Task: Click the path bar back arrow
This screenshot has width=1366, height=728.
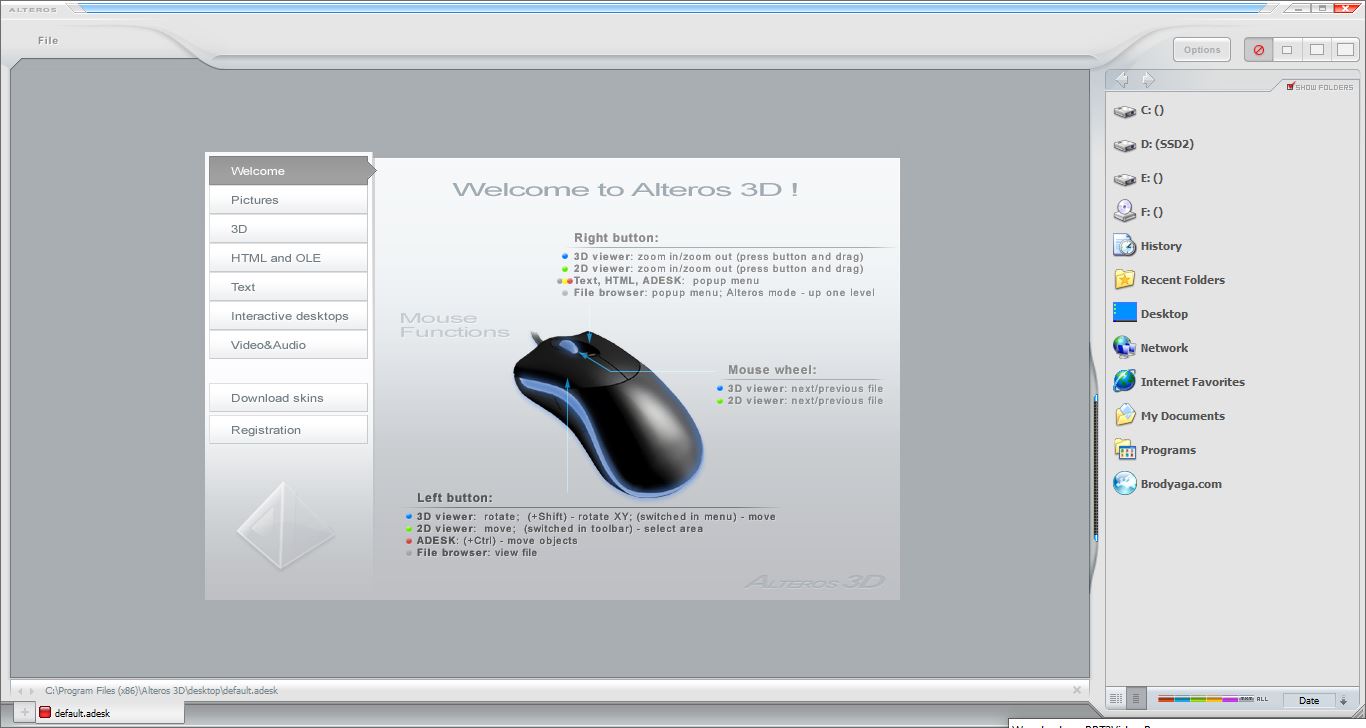Action: click(20, 691)
